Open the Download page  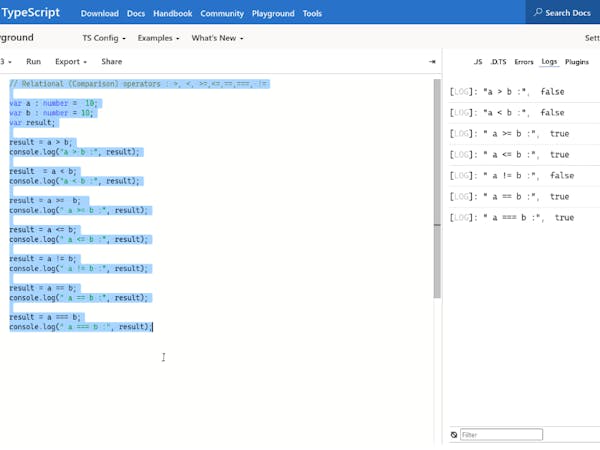tap(99, 13)
